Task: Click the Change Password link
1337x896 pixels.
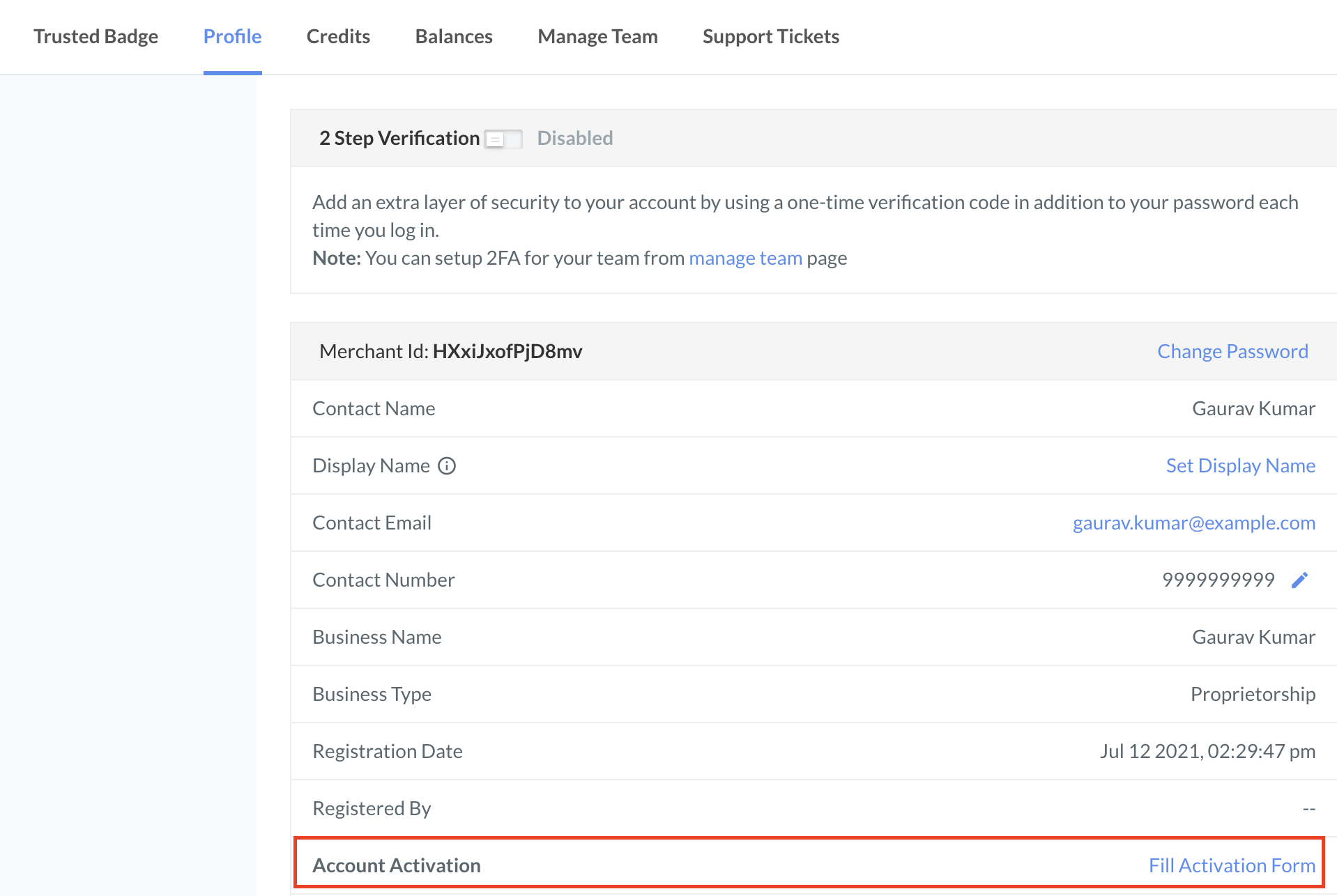Action: (x=1232, y=351)
